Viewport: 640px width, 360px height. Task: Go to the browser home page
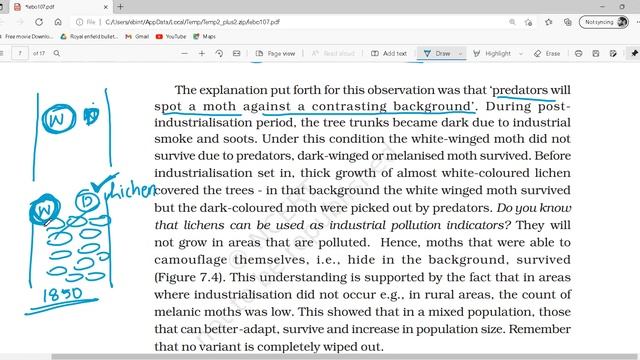point(58,22)
